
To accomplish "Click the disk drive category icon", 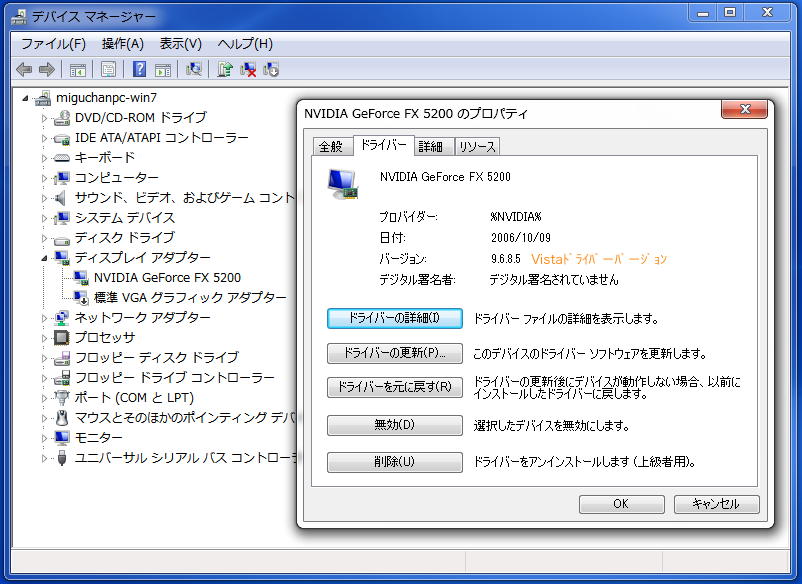I will [x=62, y=238].
